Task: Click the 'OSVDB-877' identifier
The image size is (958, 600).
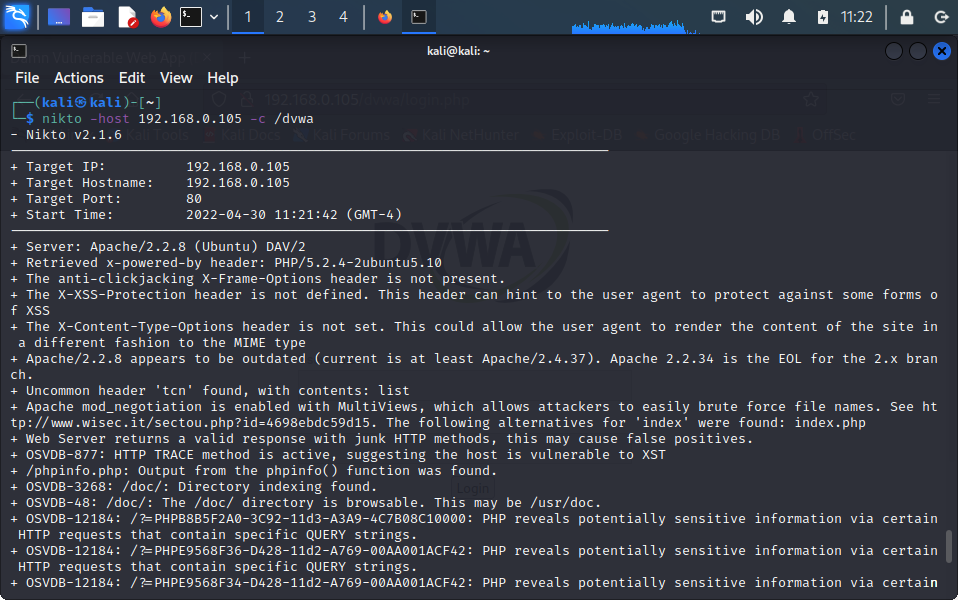Action: pyautogui.click(x=62, y=455)
